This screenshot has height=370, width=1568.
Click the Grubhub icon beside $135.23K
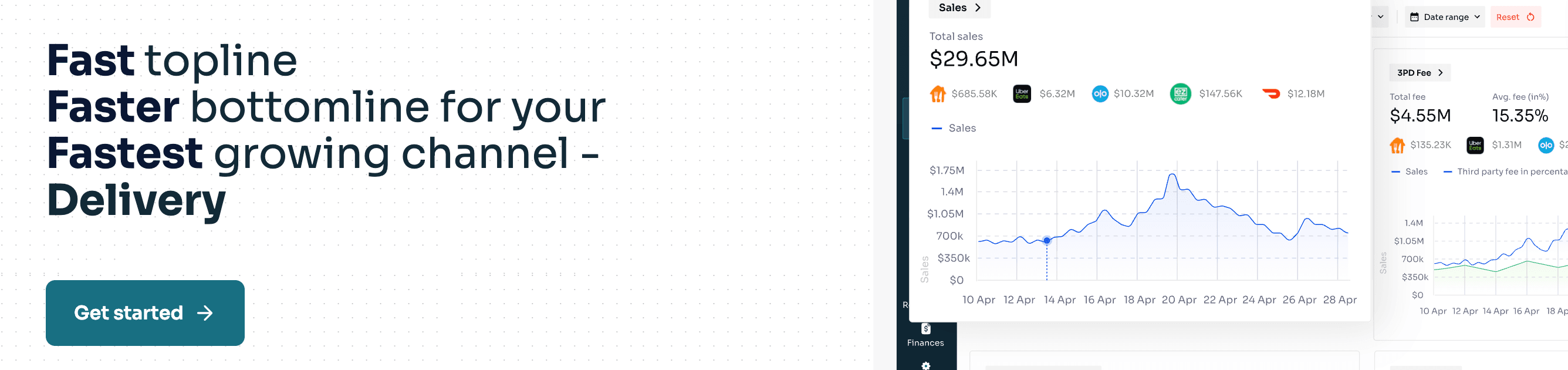pyautogui.click(x=1397, y=145)
